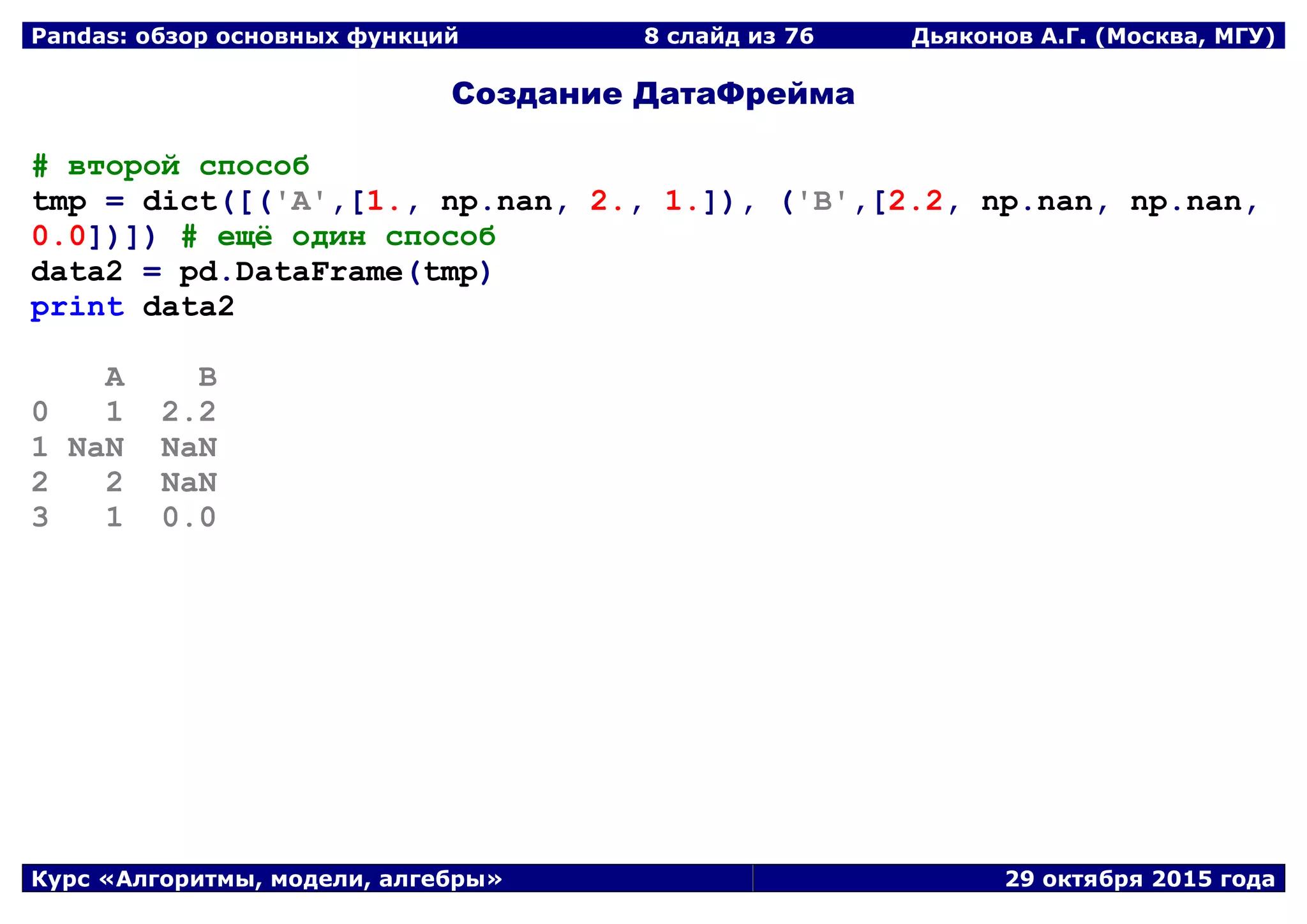Click the line 'data2 = pd.DataFrame(tmp)'
This screenshot has height=924, width=1307.
262,272
